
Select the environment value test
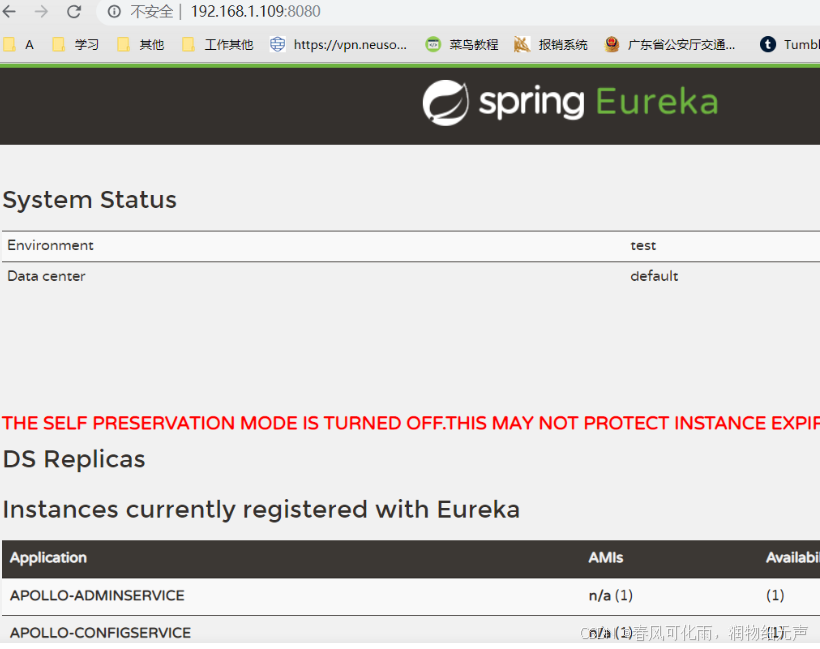pyautogui.click(x=643, y=245)
